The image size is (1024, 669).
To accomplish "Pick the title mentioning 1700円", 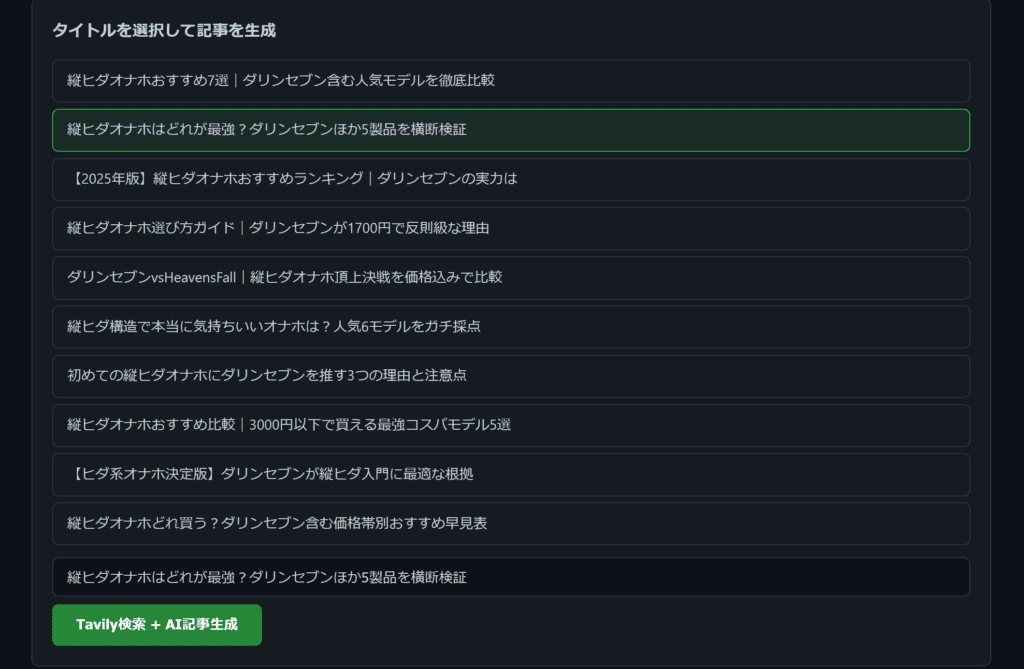I will (510, 228).
